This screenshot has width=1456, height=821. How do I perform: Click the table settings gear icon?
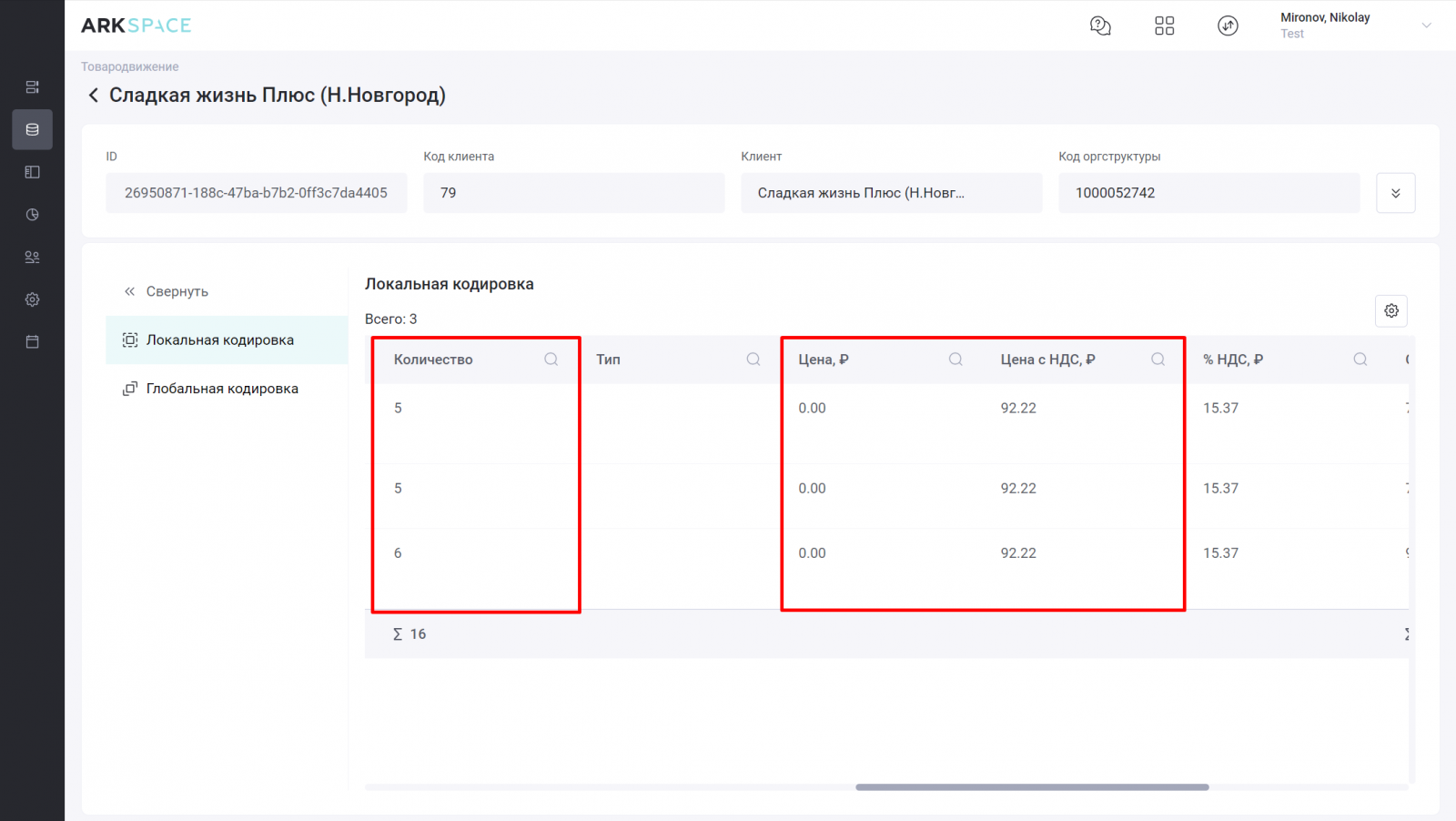tap(1390, 311)
